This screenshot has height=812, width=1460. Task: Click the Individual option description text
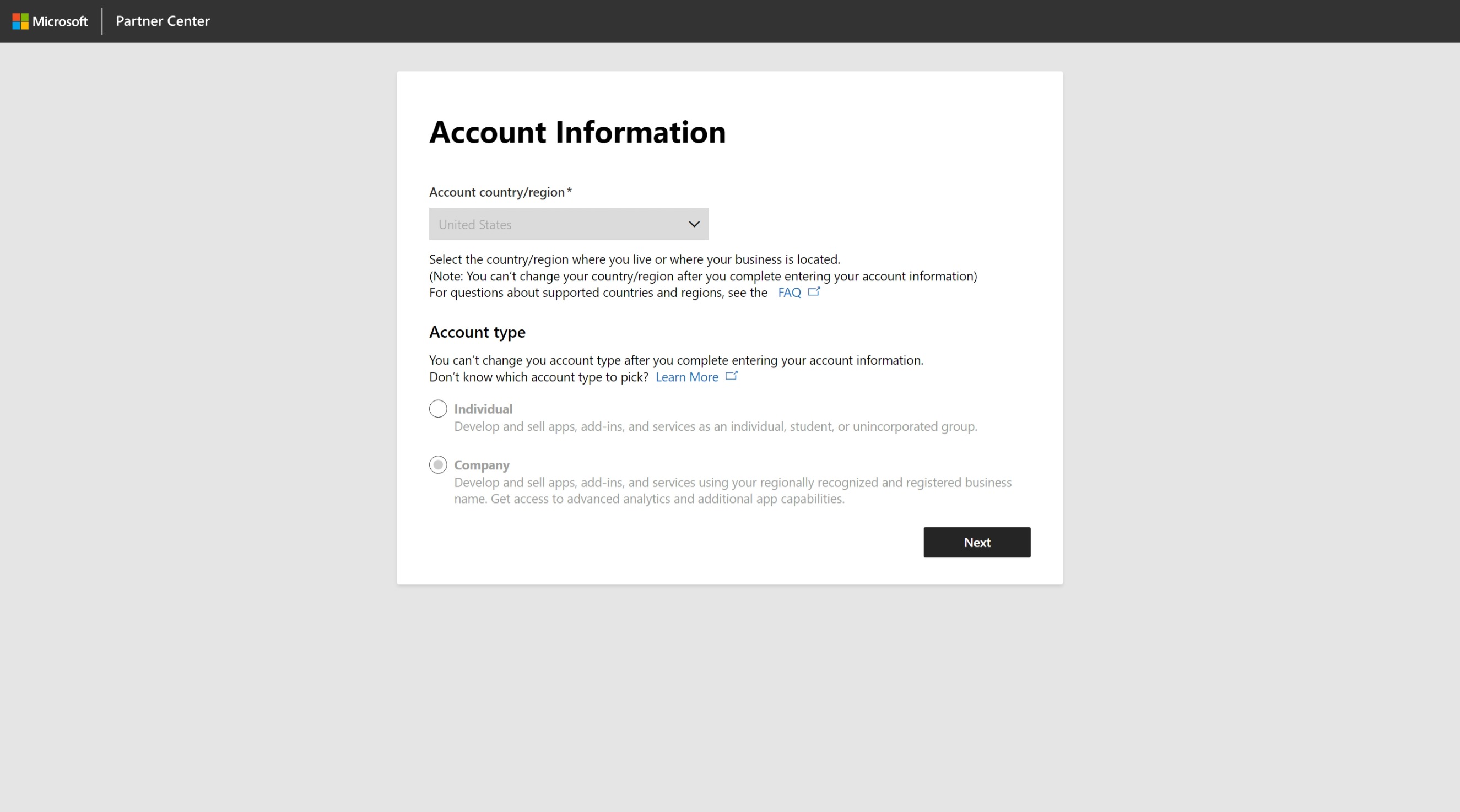[x=715, y=426]
